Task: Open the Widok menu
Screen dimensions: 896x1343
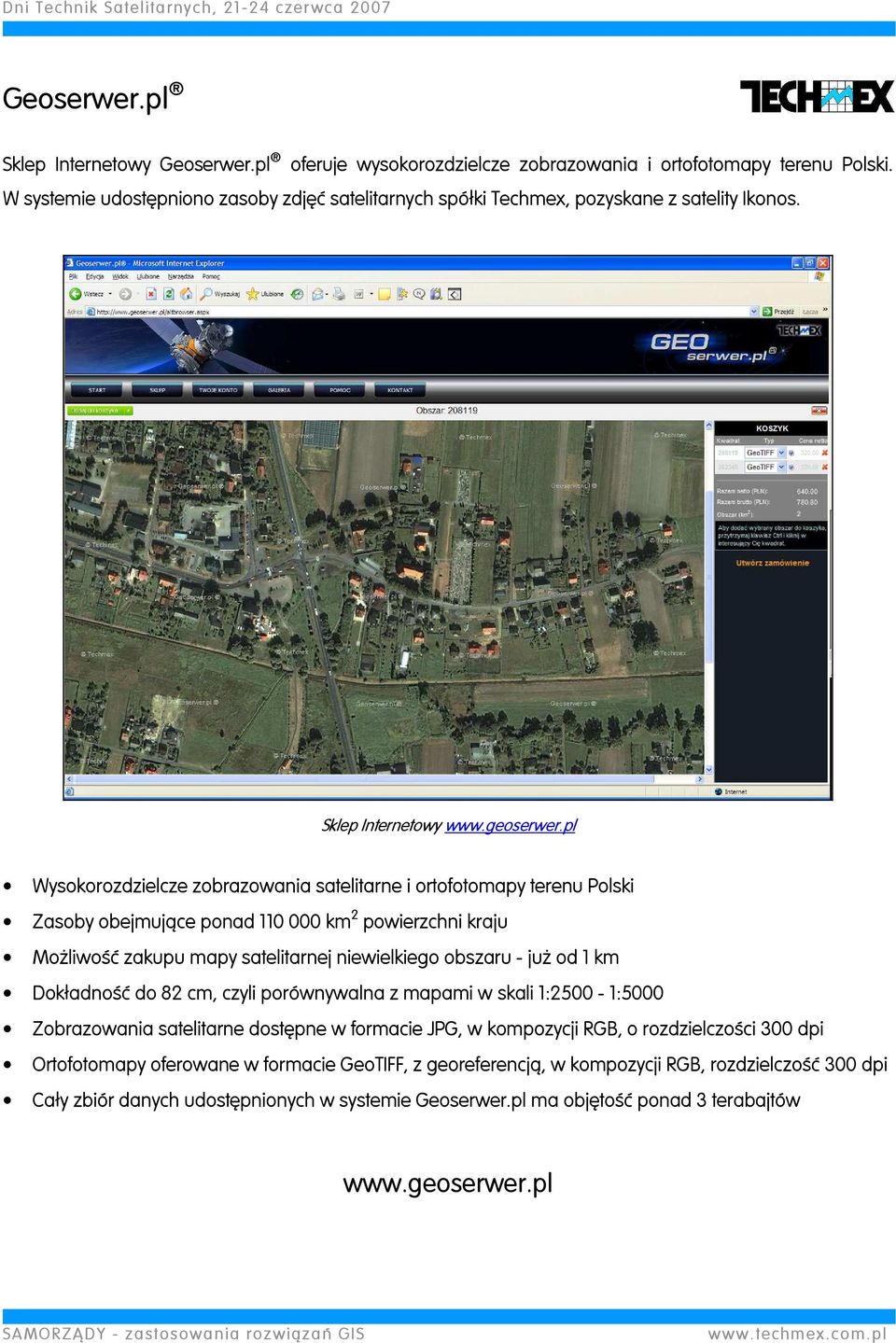Action: click(x=120, y=276)
